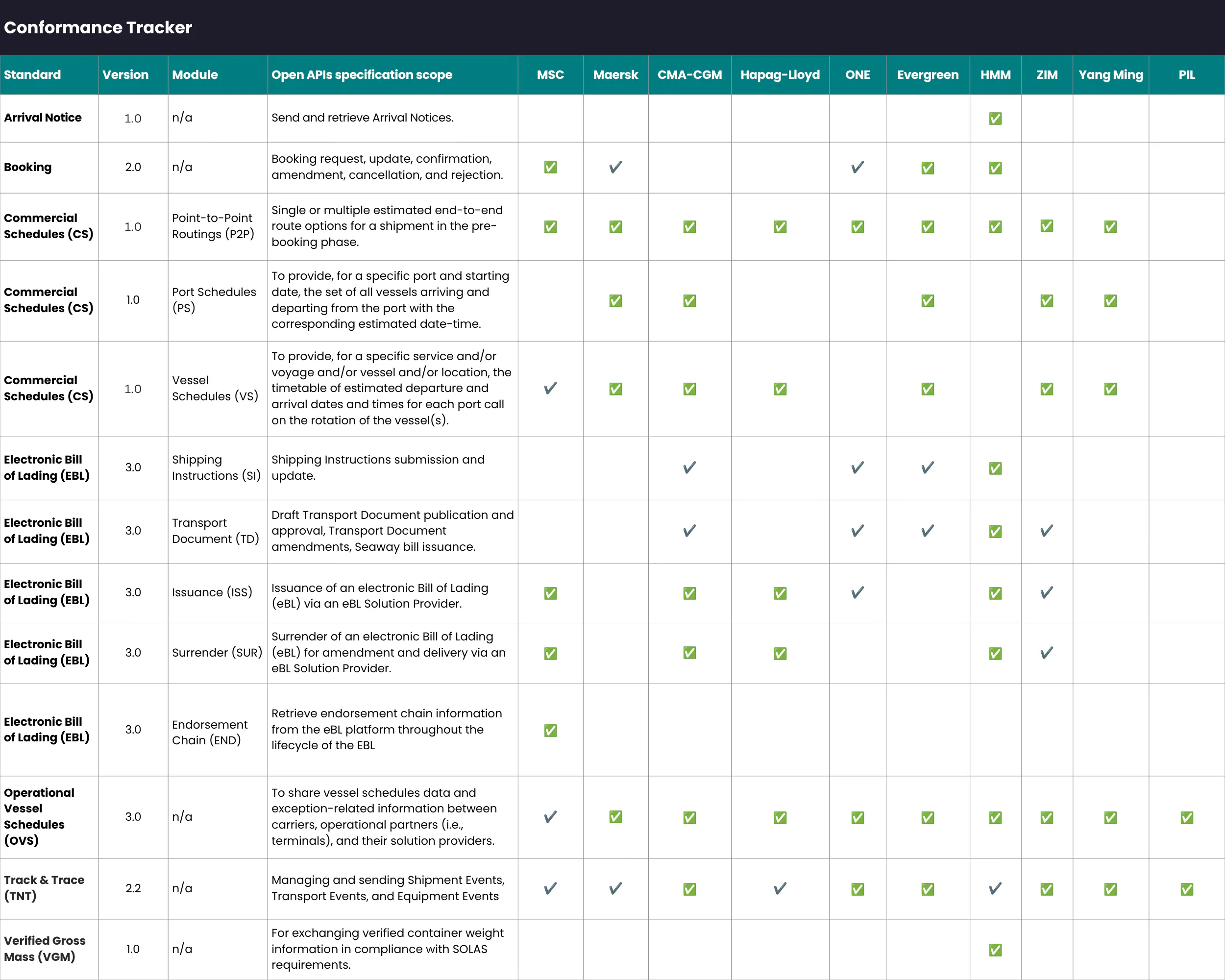Image resolution: width=1225 pixels, height=980 pixels.
Task: Click the HMM column header
Action: (x=995, y=74)
